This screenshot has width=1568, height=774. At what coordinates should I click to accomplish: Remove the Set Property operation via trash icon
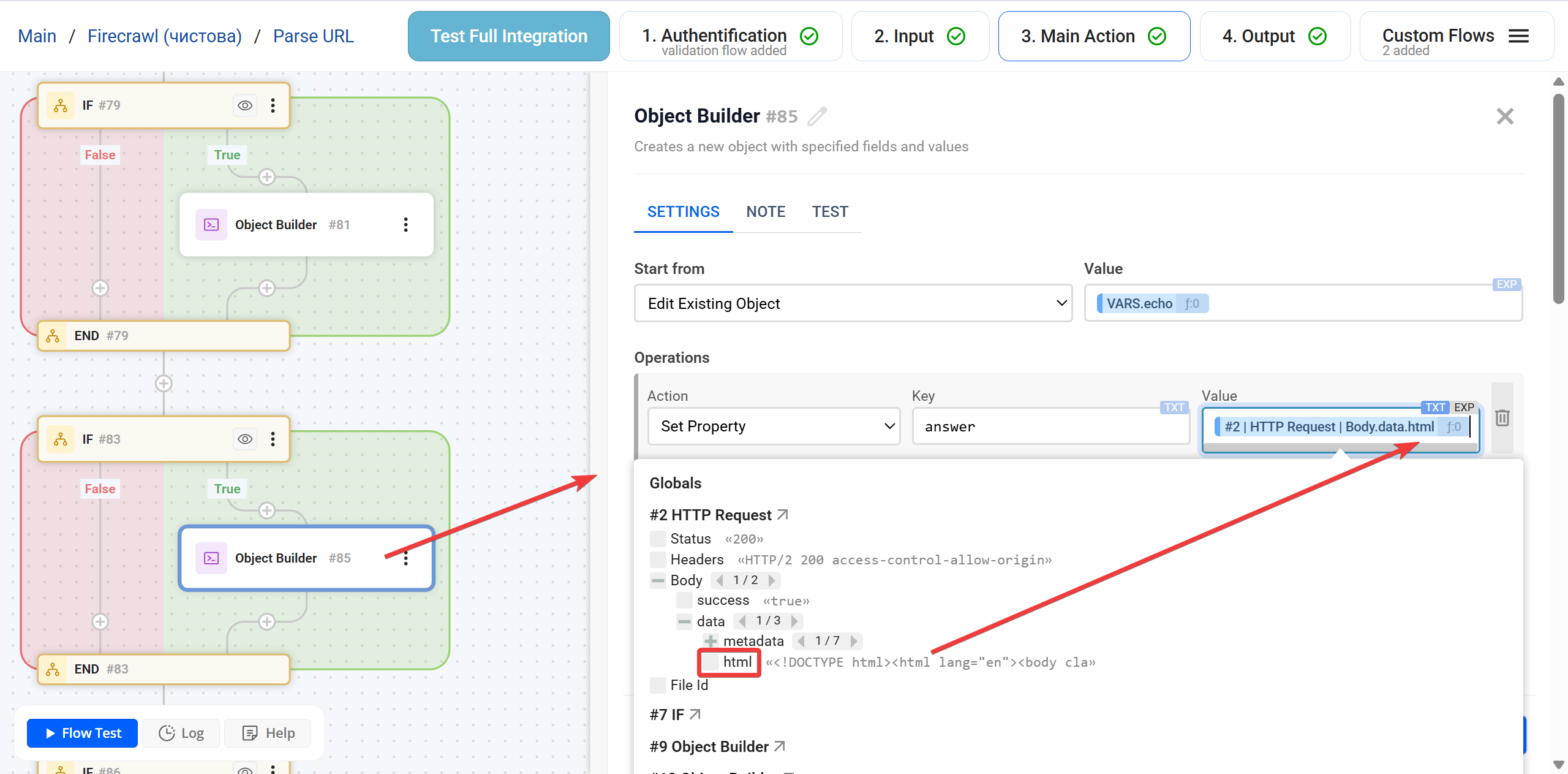[x=1503, y=417]
